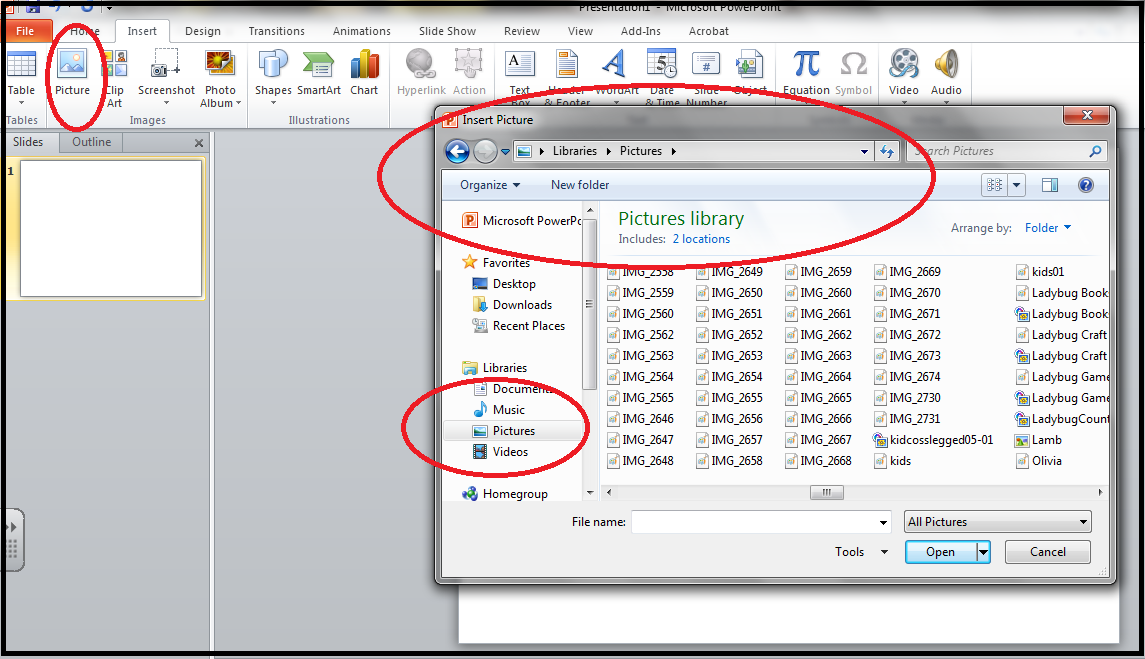The image size is (1145, 659).
Task: Insert Header & Footer
Action: [567, 77]
